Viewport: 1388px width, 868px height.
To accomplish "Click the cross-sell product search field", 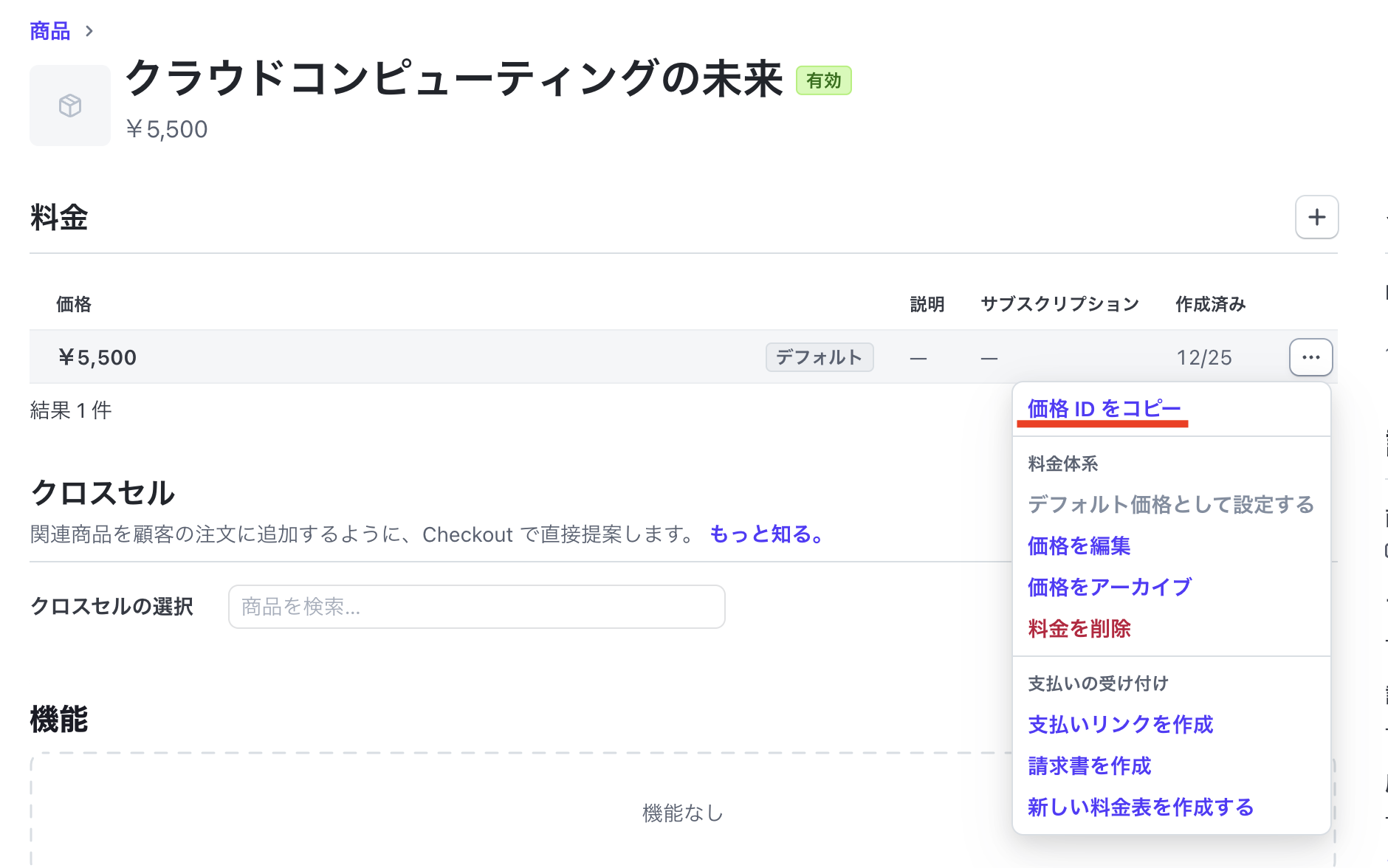I will (x=476, y=606).
